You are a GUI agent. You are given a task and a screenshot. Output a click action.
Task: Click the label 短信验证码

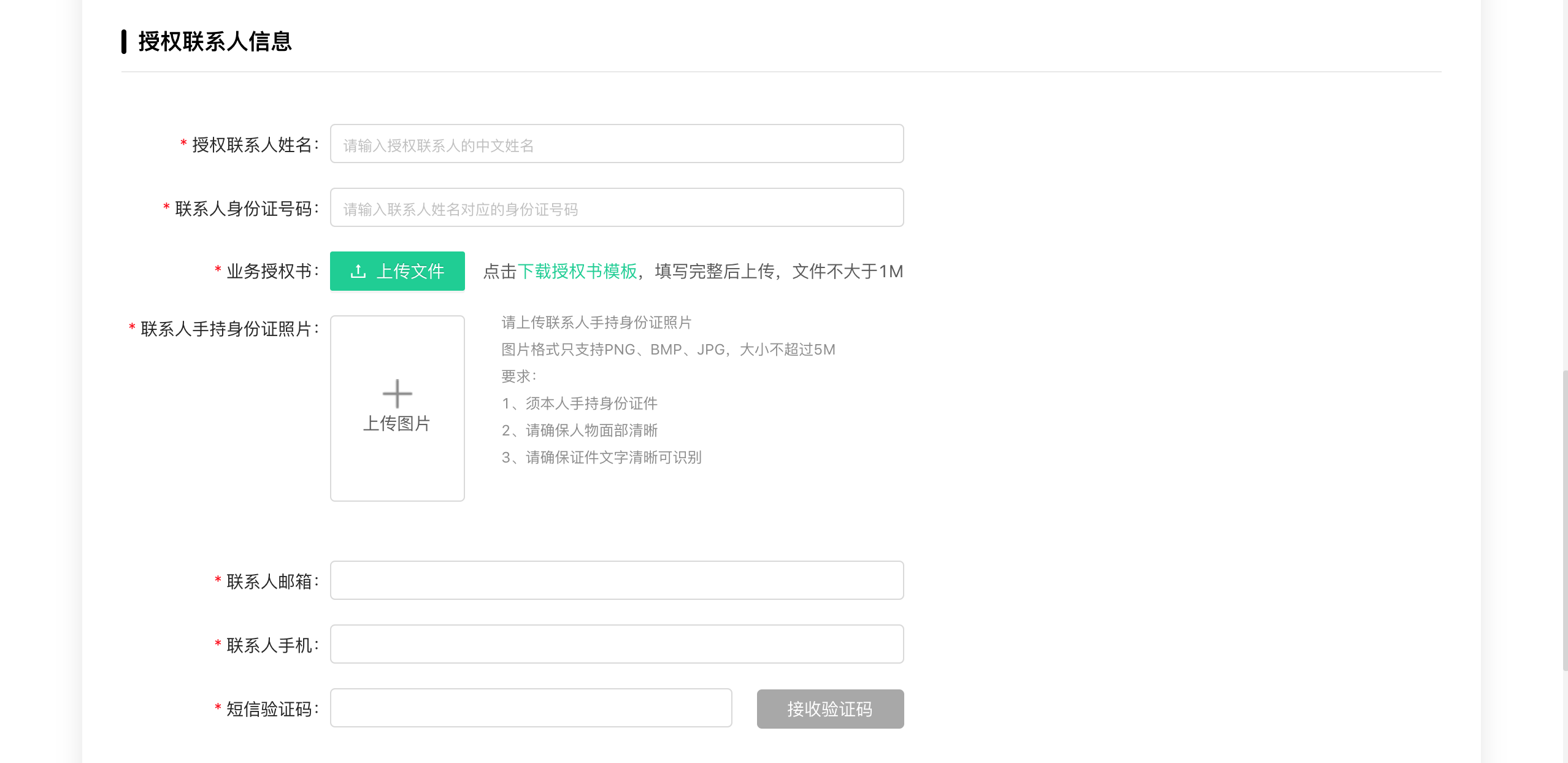coord(269,709)
